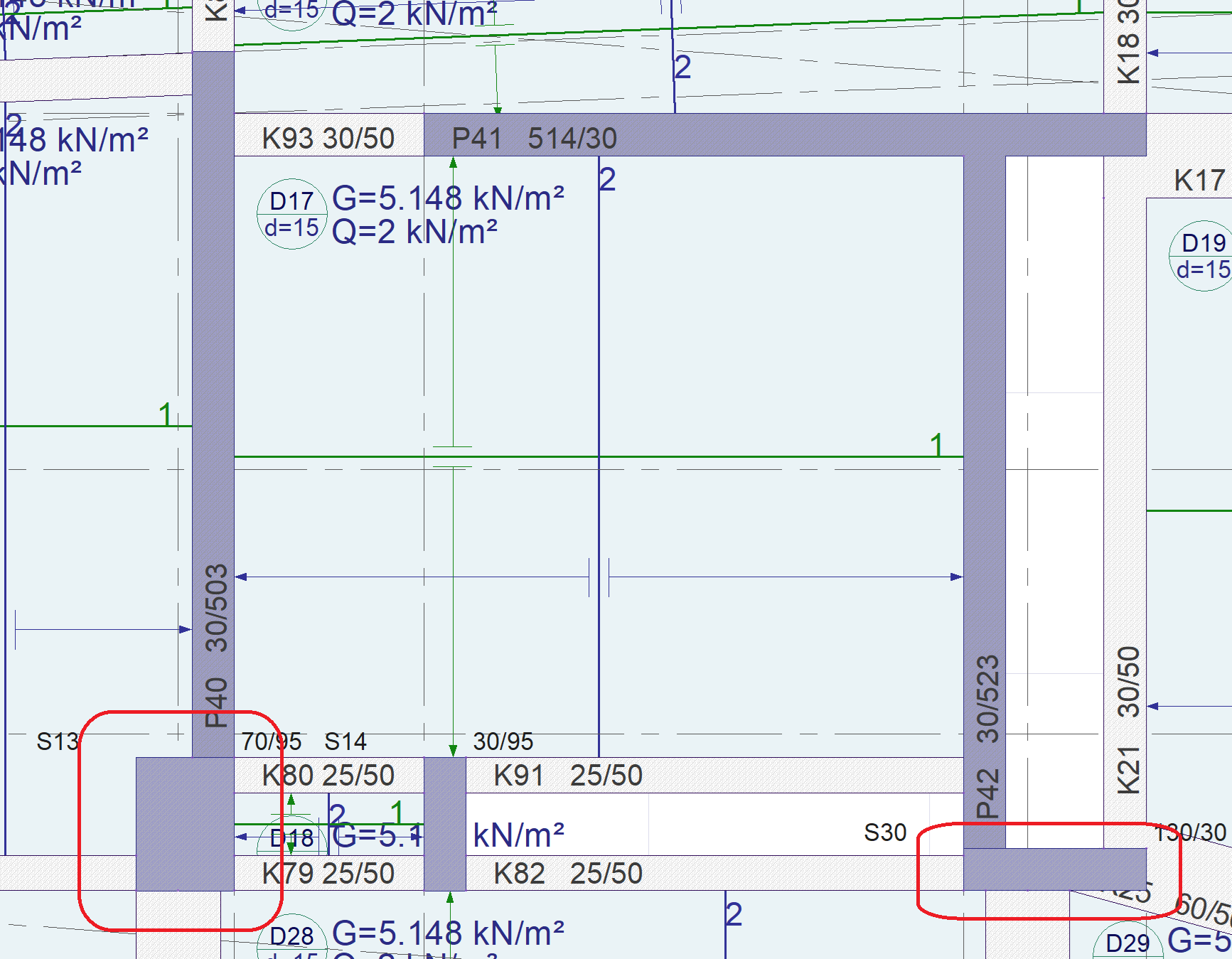
Task: Click the K21 30/50 vertical beam label
Action: [1129, 719]
